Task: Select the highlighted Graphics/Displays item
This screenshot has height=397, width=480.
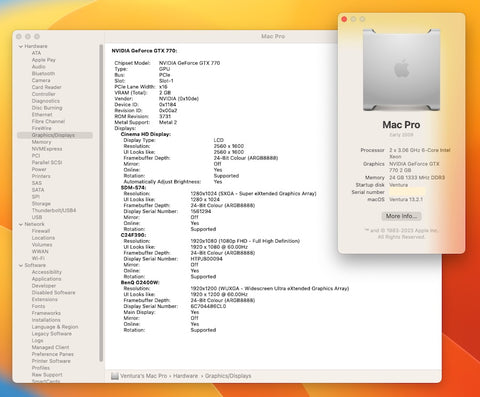Action: coord(55,135)
